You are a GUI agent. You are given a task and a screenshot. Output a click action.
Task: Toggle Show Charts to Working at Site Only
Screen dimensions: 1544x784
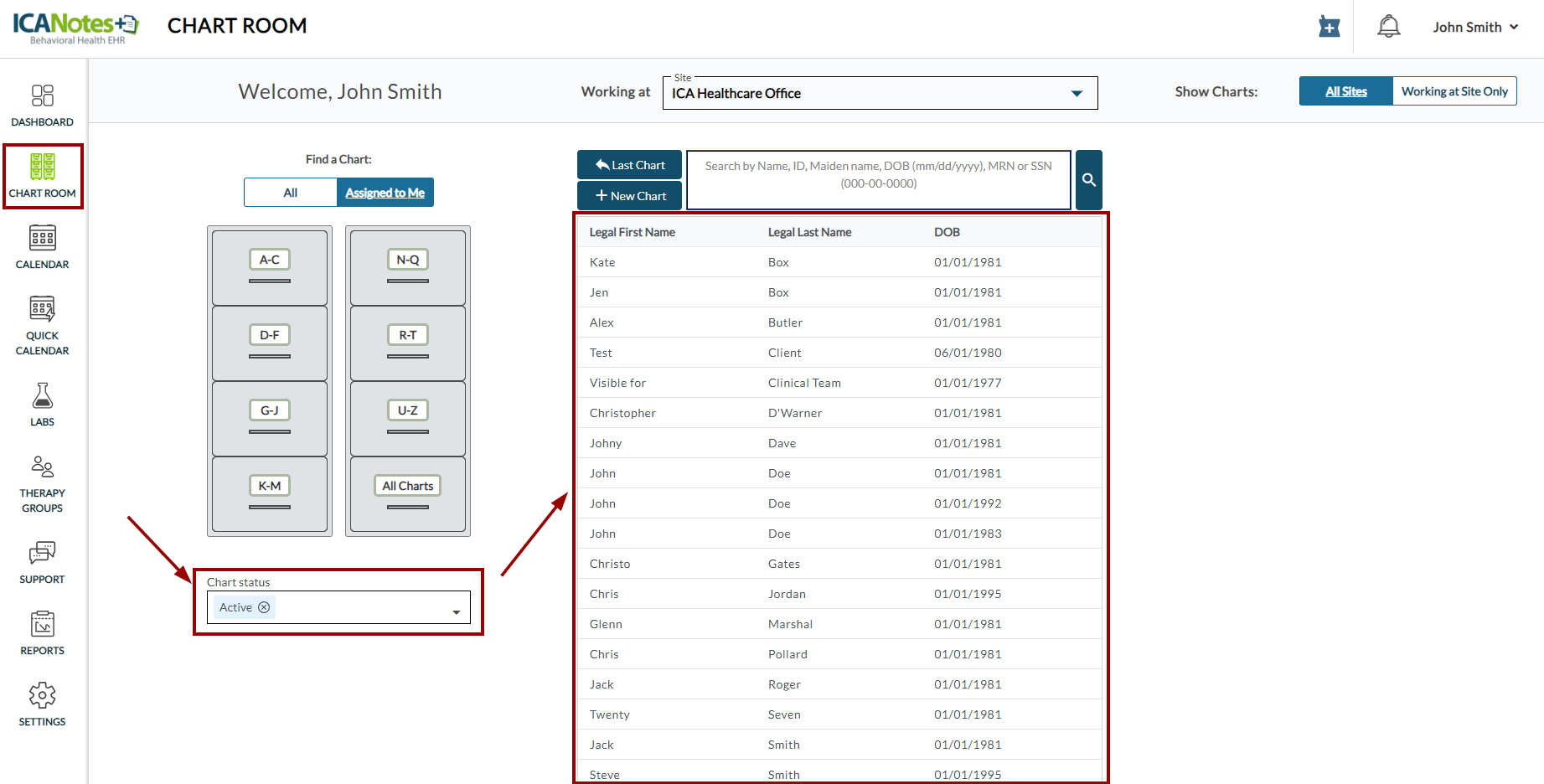click(x=1454, y=91)
